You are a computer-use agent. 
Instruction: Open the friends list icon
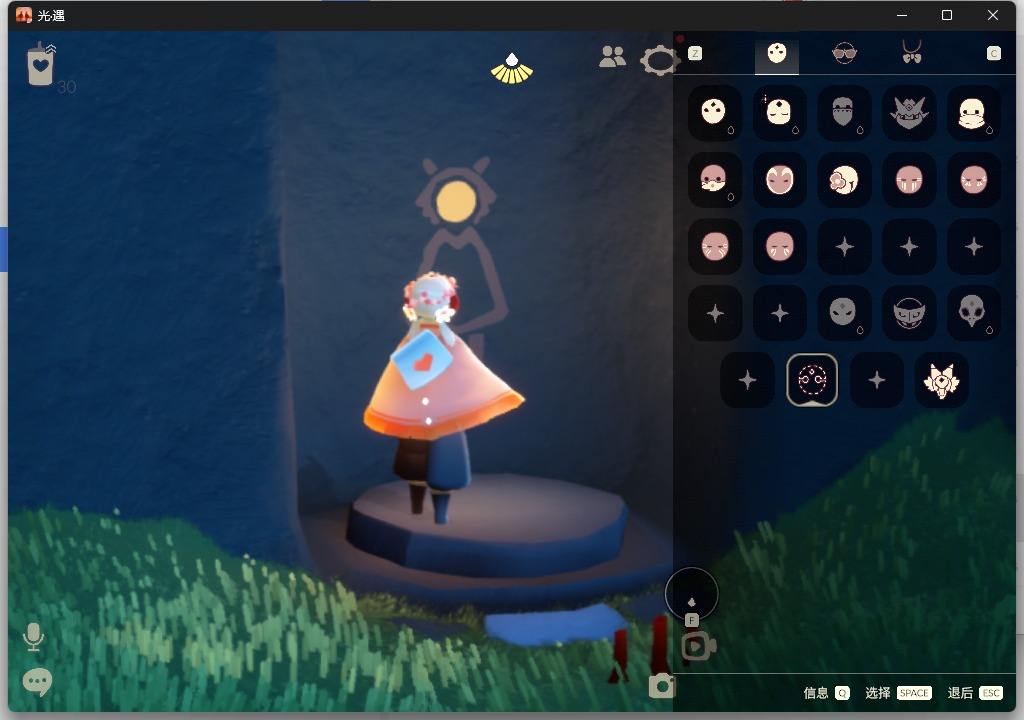click(612, 57)
